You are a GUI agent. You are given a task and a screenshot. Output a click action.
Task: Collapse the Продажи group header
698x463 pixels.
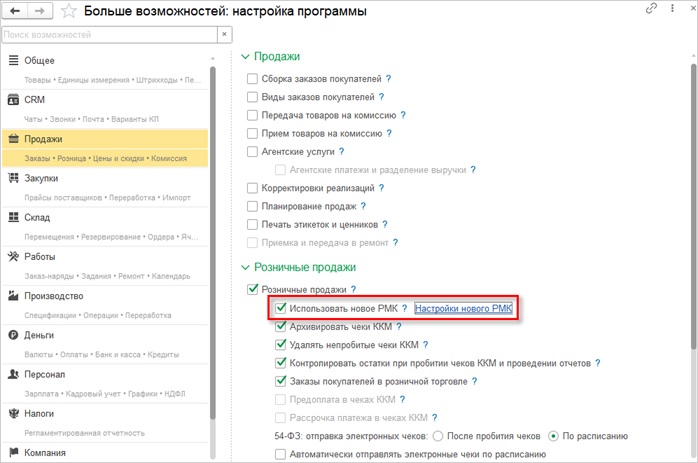tap(271, 57)
